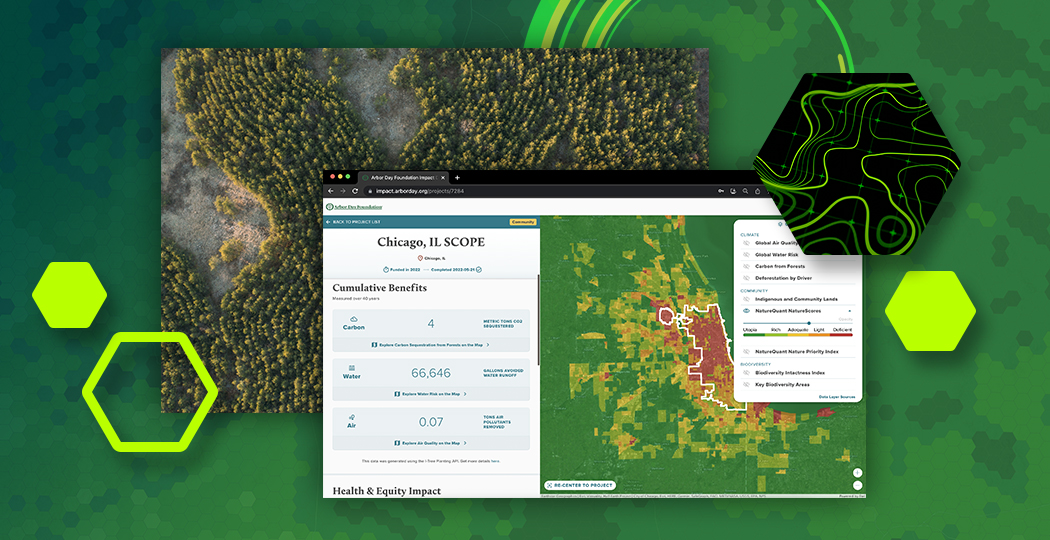This screenshot has width=1050, height=540.
Task: Open Explore Air Quality on the Map
Action: 431,443
